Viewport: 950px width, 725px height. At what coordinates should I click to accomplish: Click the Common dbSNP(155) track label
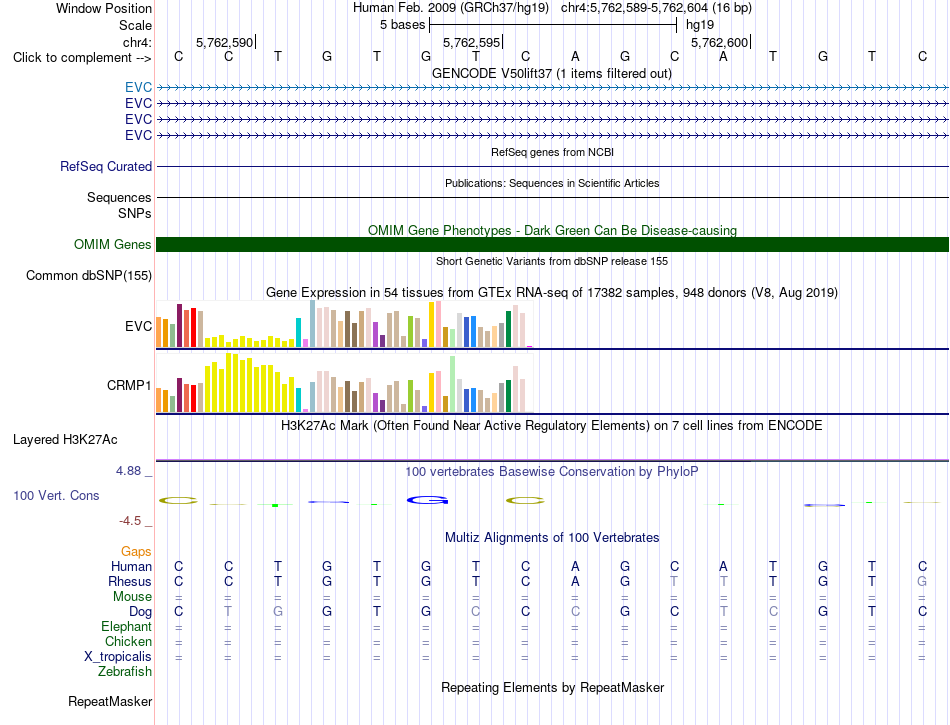pos(89,276)
